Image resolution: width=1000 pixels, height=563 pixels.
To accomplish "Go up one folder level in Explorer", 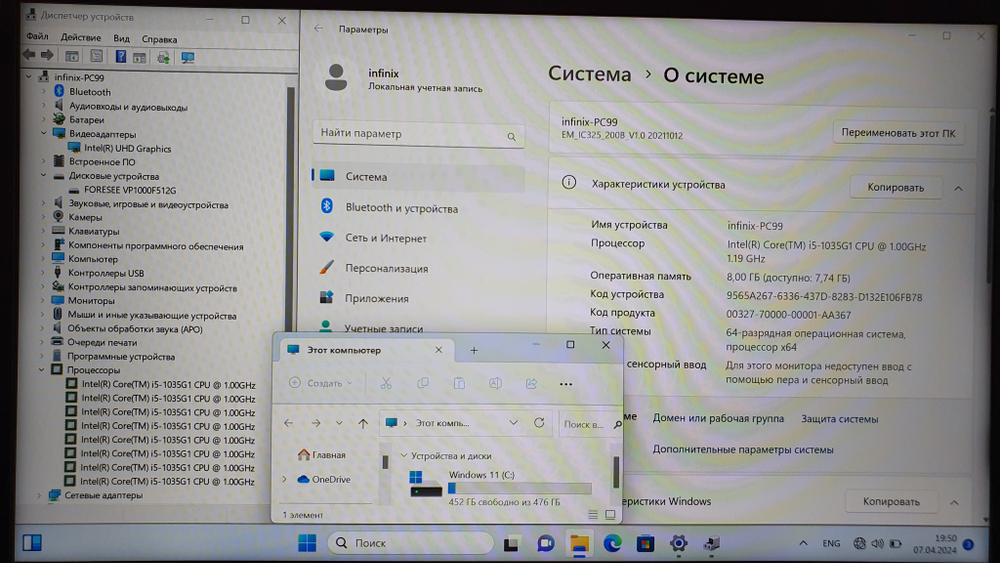I will pos(362,423).
